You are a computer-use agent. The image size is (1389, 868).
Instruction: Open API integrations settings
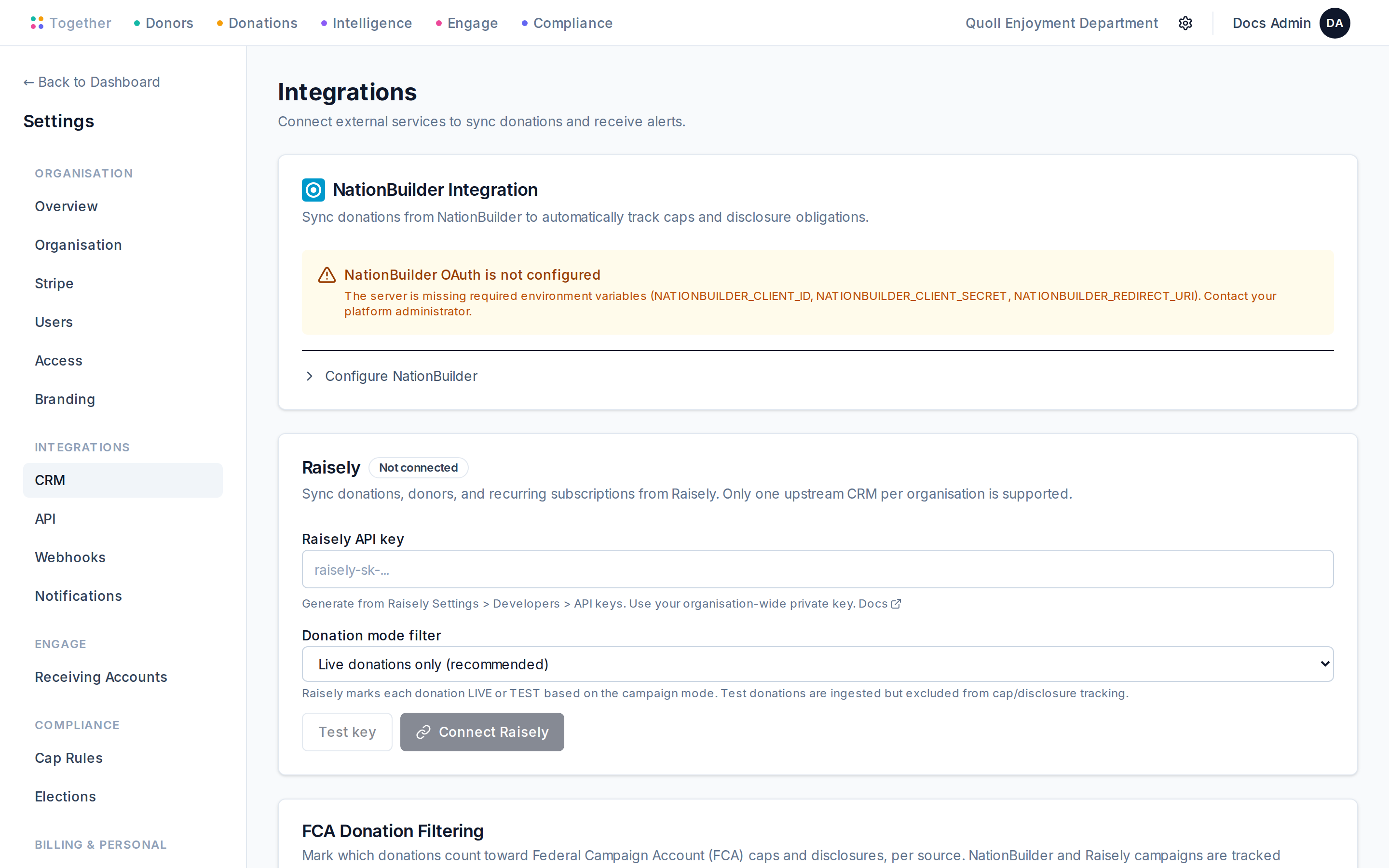point(123,519)
